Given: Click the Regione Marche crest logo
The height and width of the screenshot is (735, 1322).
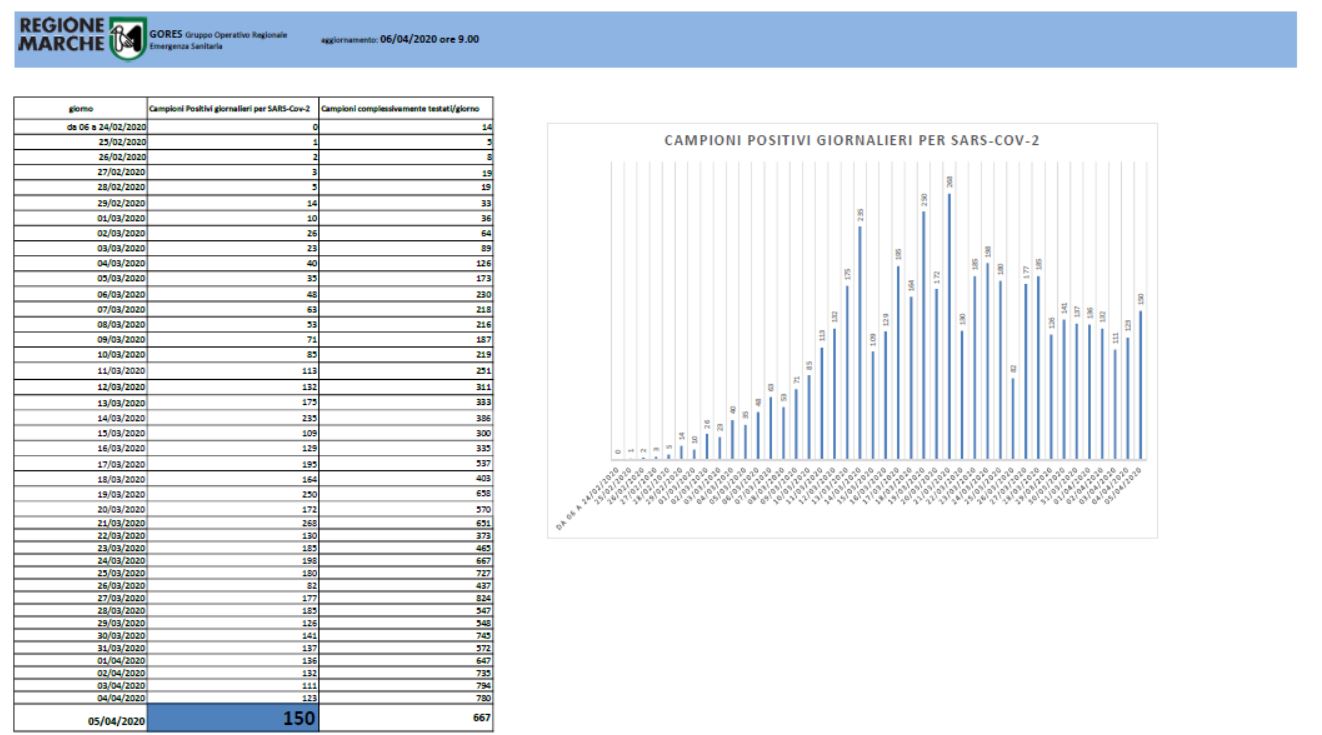Looking at the screenshot, I should 125,40.
